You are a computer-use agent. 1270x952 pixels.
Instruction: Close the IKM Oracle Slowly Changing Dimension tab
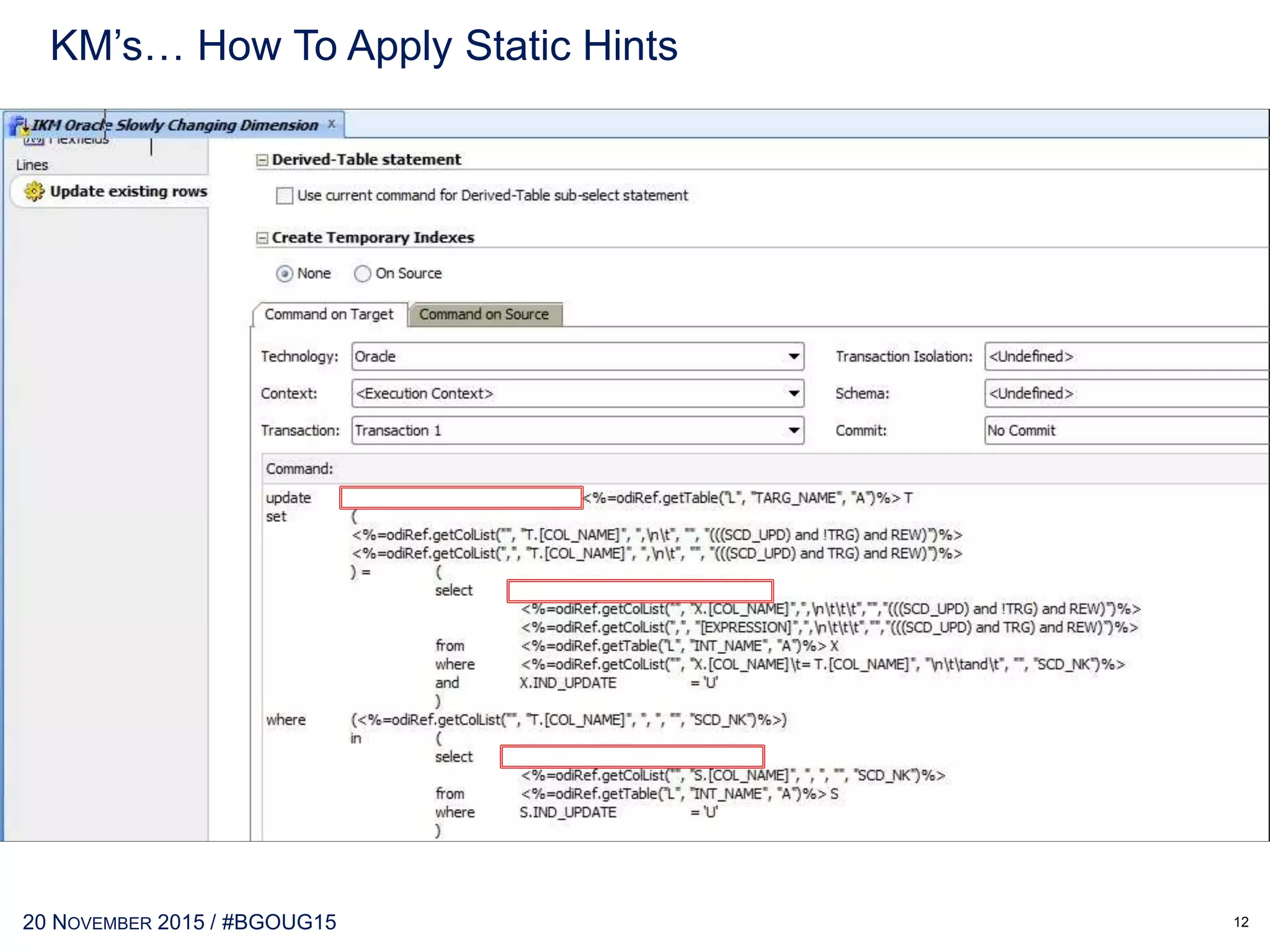click(x=332, y=124)
